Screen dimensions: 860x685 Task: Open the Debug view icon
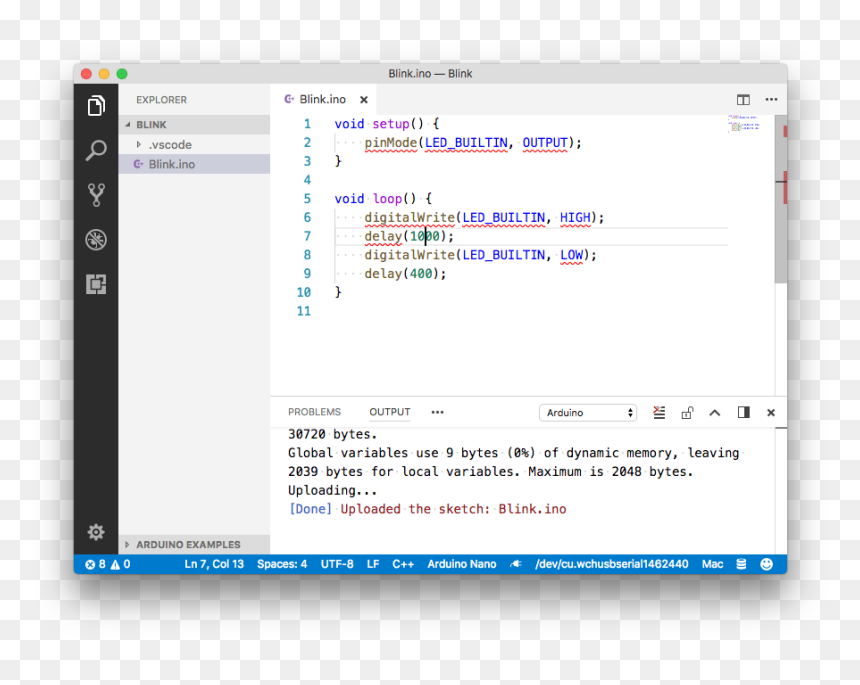click(96, 240)
